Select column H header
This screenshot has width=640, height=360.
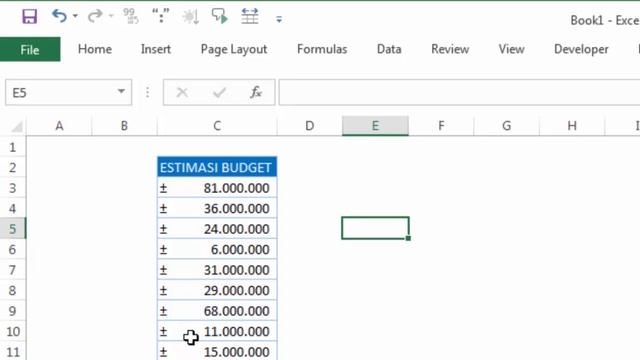click(572, 126)
